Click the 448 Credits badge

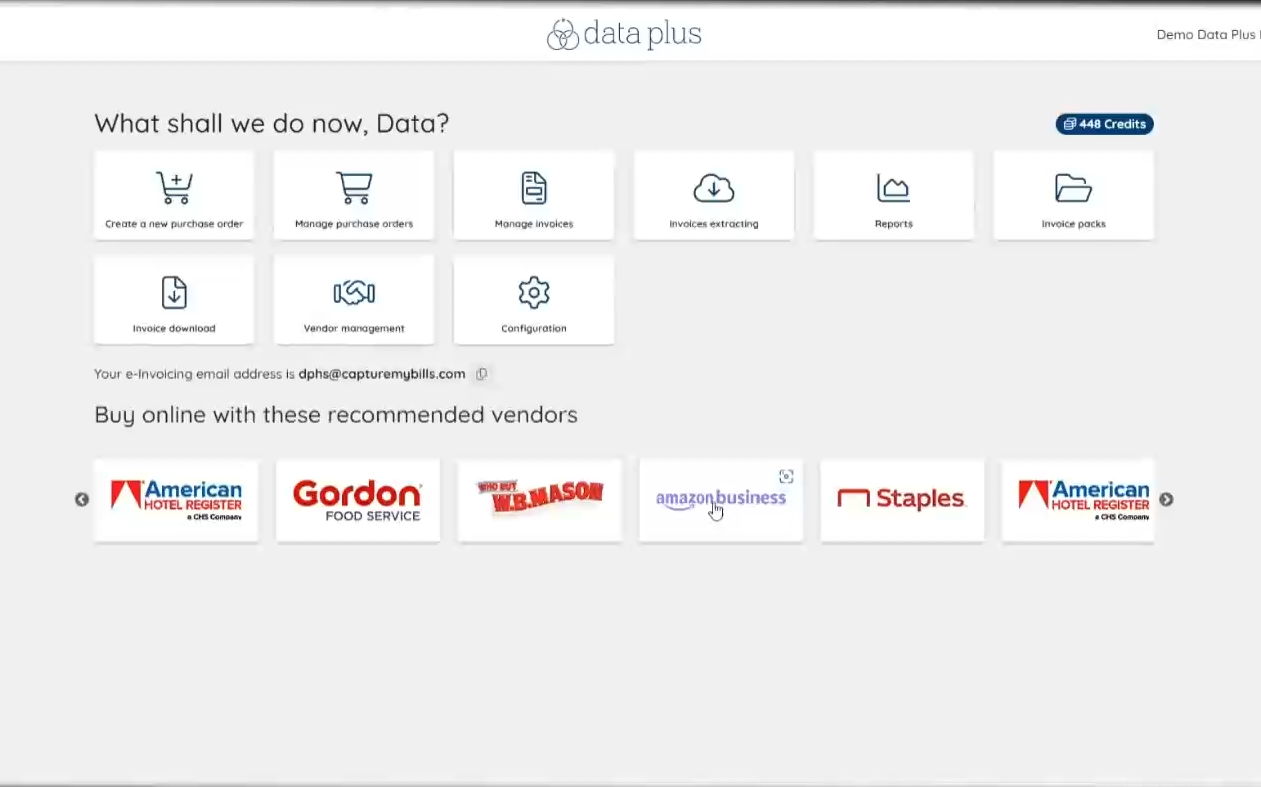pyautogui.click(x=1105, y=124)
